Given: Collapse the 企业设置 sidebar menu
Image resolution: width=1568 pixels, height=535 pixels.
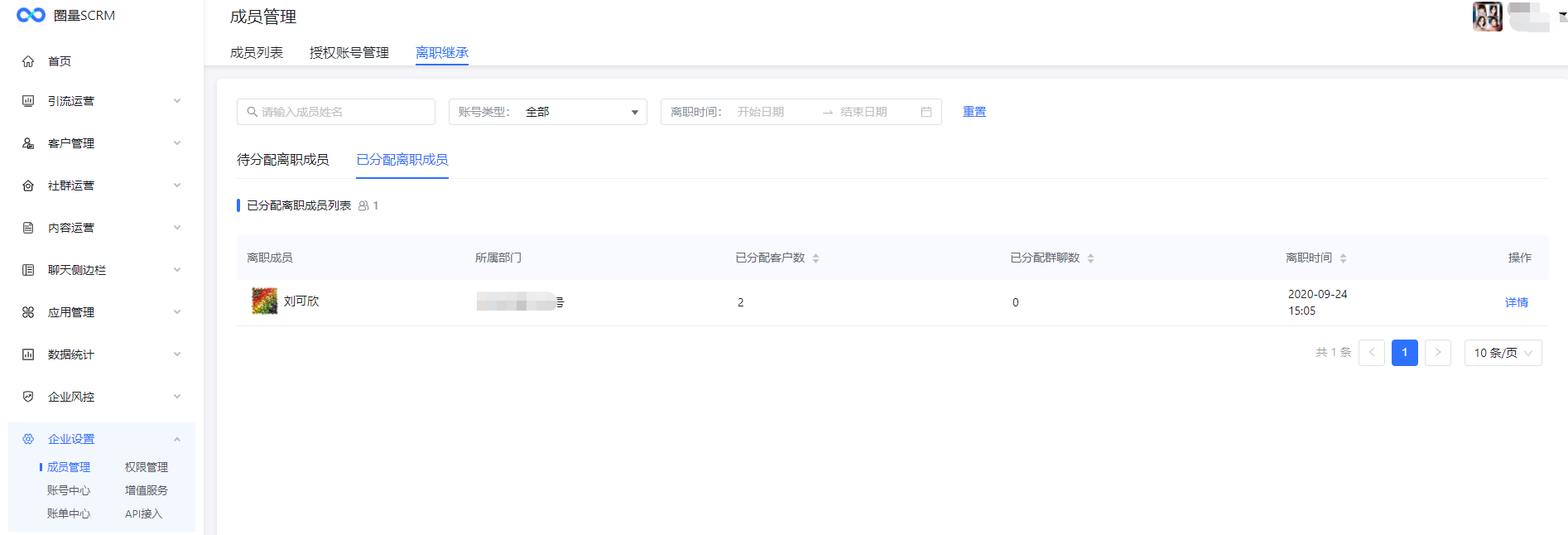Looking at the screenshot, I should click(x=176, y=439).
